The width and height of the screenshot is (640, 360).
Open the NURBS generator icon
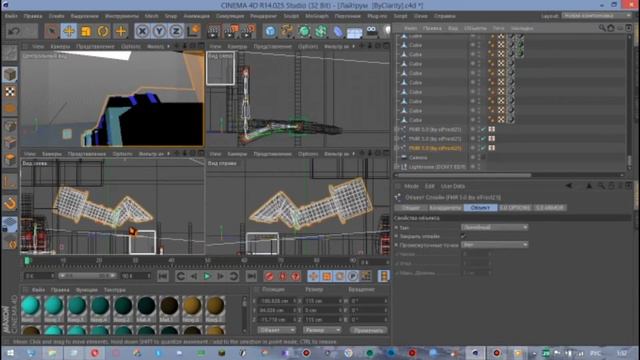(304, 31)
